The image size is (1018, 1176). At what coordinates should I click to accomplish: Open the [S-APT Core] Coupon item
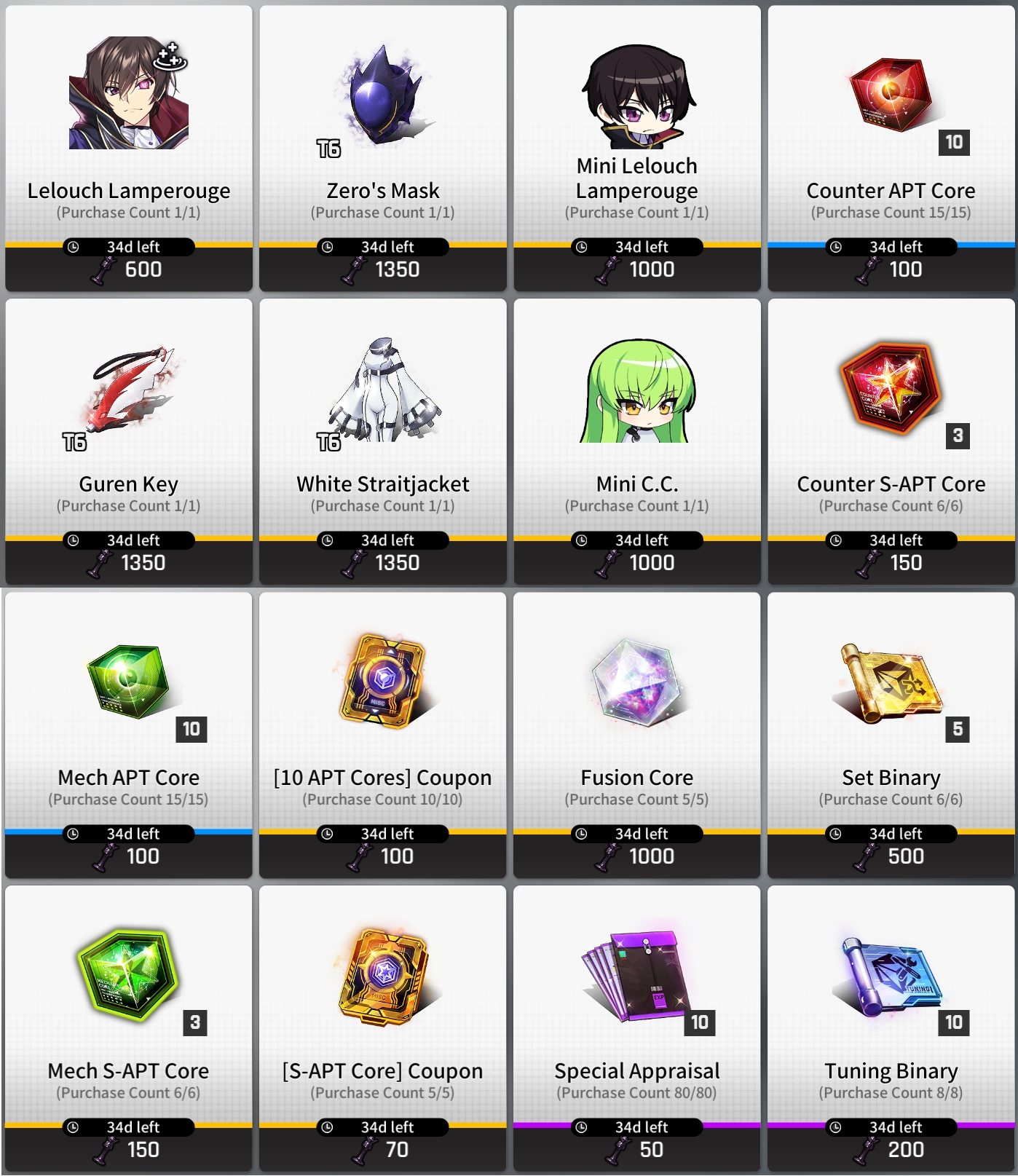pos(384,976)
